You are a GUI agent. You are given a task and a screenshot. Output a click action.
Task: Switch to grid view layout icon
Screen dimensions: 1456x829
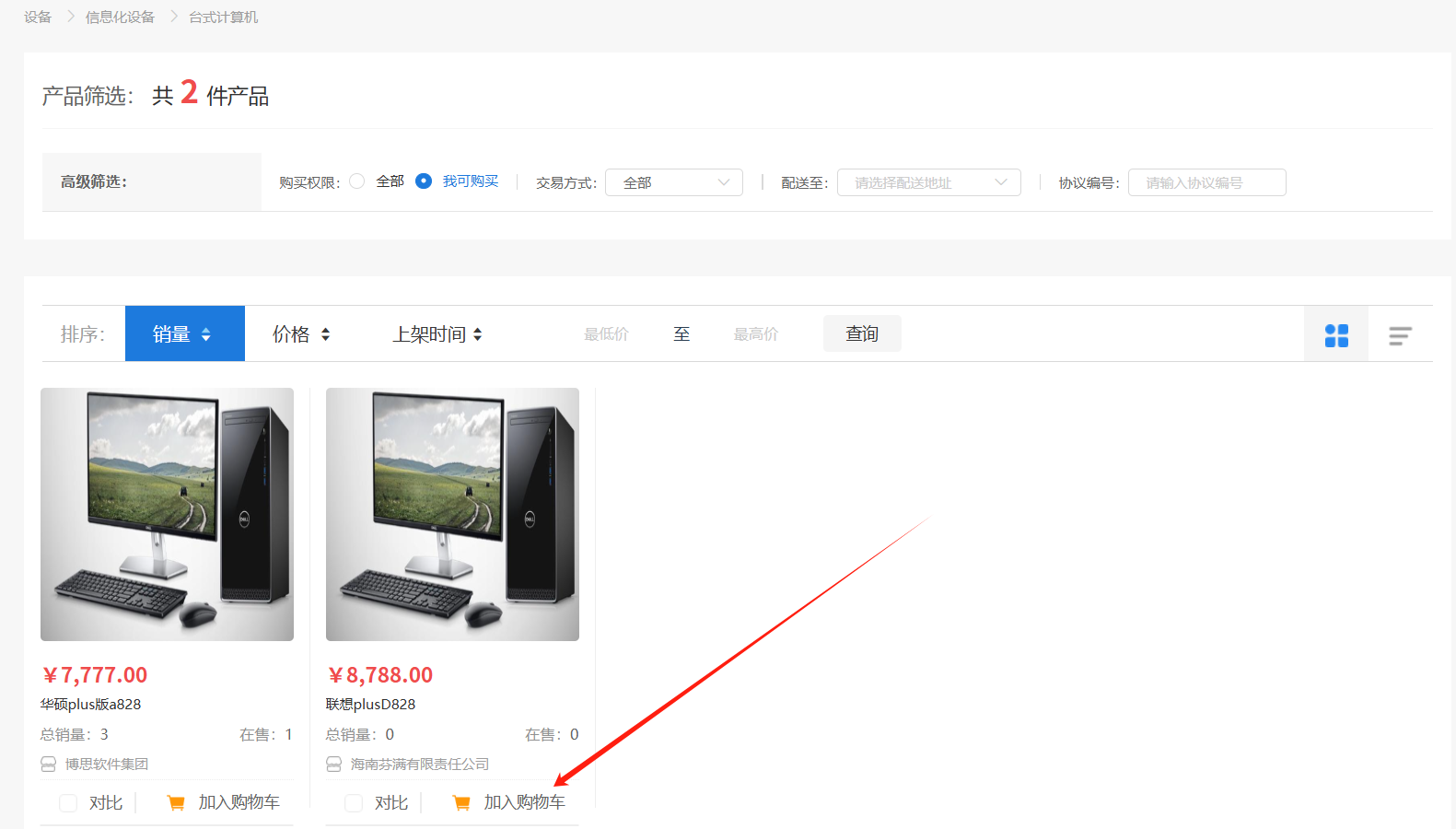1336,335
